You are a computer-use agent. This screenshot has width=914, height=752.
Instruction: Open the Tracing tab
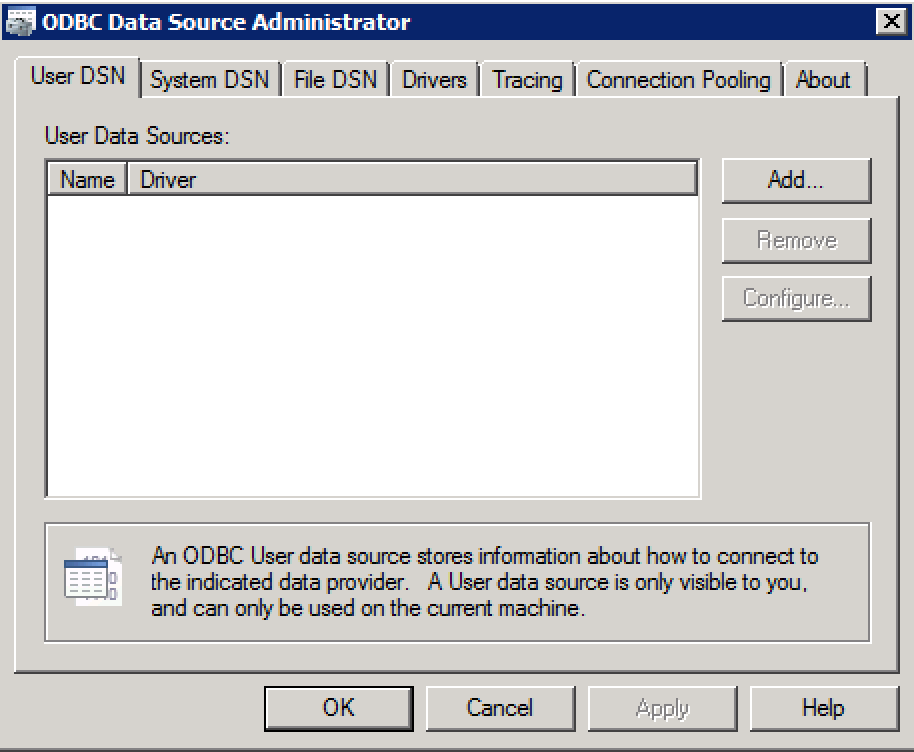coord(525,79)
